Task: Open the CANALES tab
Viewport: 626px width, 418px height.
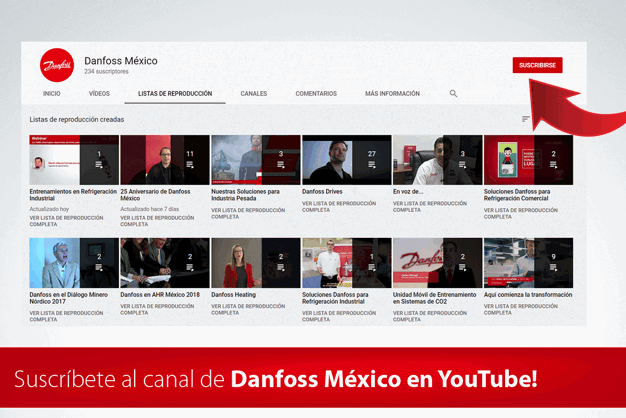Action: pyautogui.click(x=254, y=93)
